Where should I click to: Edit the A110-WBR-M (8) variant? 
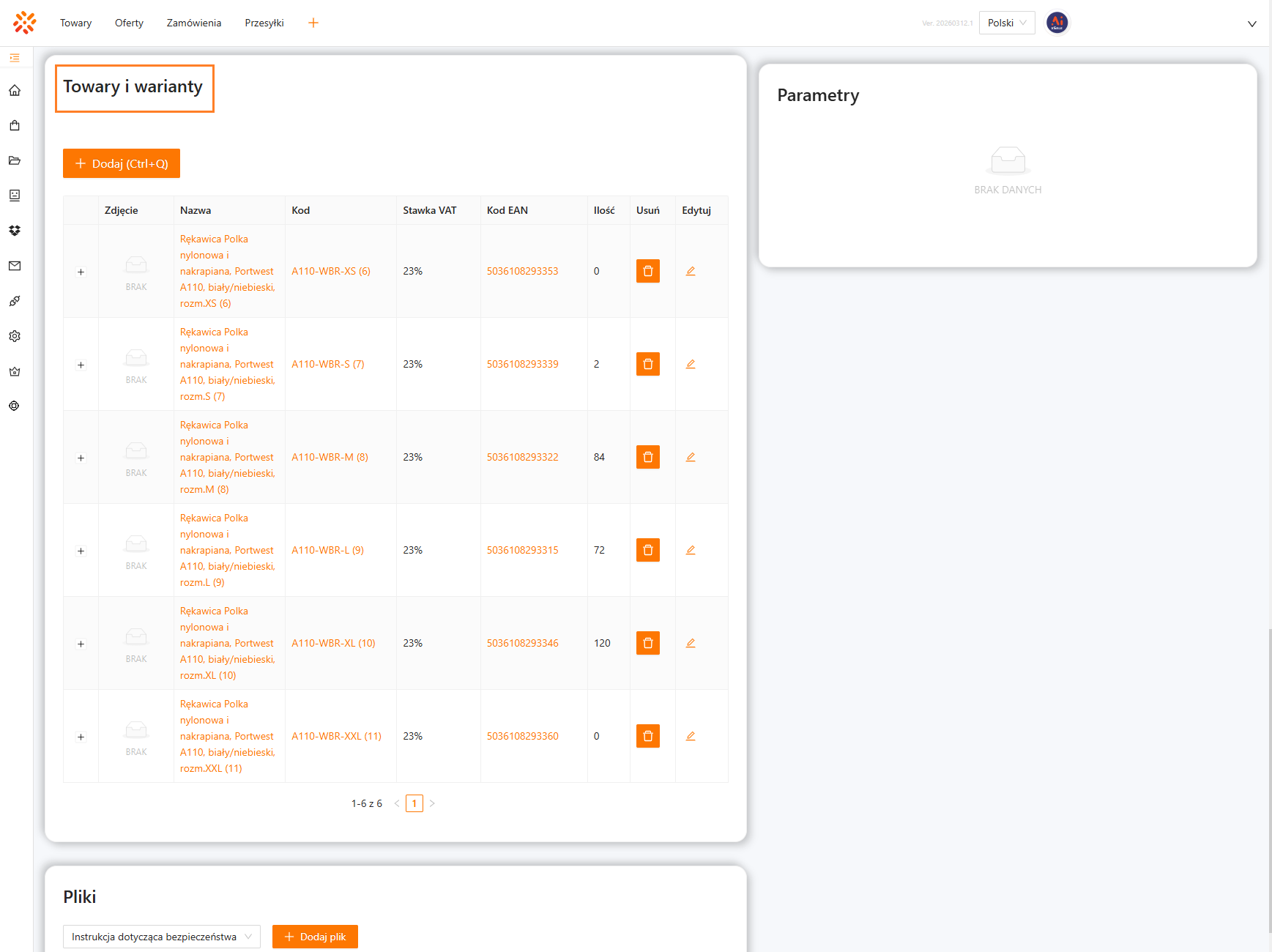[x=690, y=457]
